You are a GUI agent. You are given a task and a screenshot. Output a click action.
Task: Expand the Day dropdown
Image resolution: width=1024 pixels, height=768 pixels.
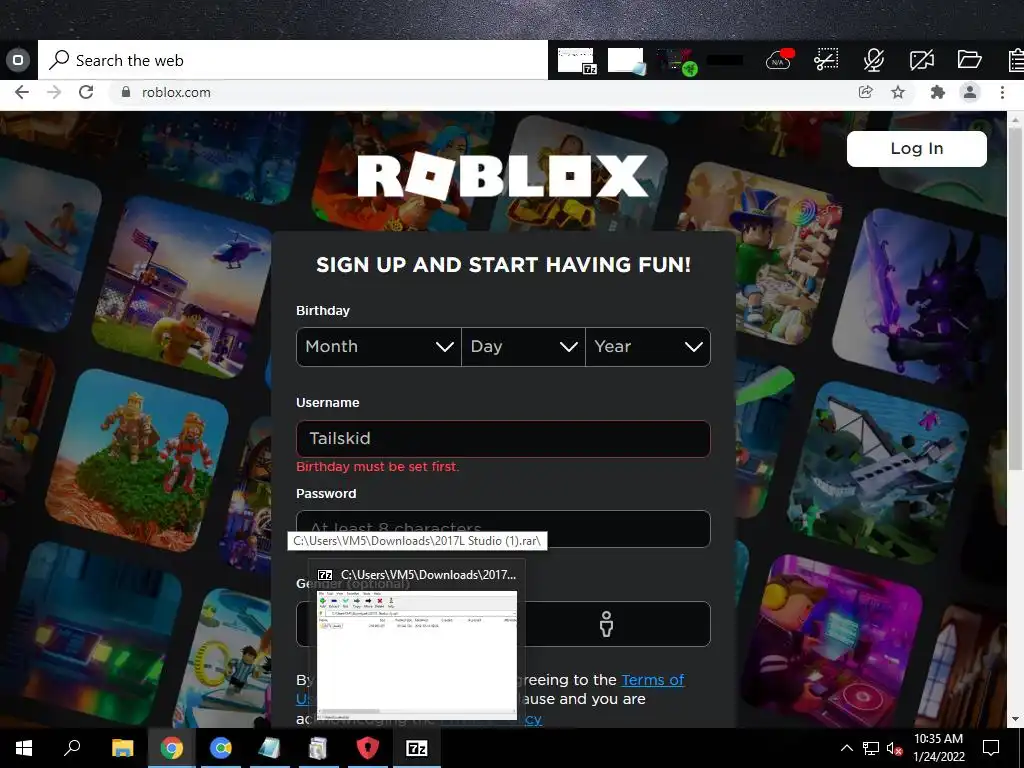click(523, 347)
